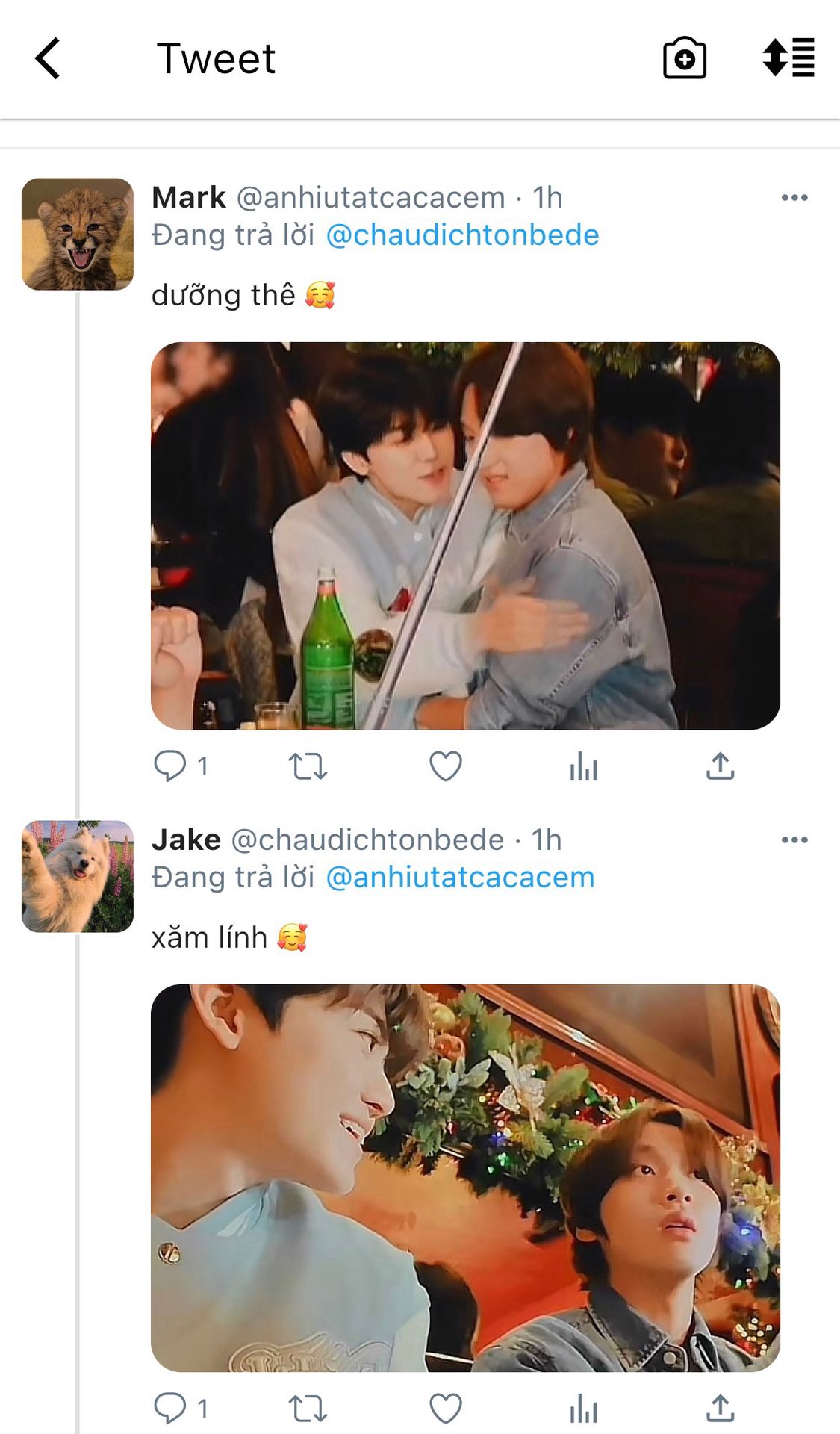
Task: Open the sort order icon in header
Action: (x=788, y=58)
